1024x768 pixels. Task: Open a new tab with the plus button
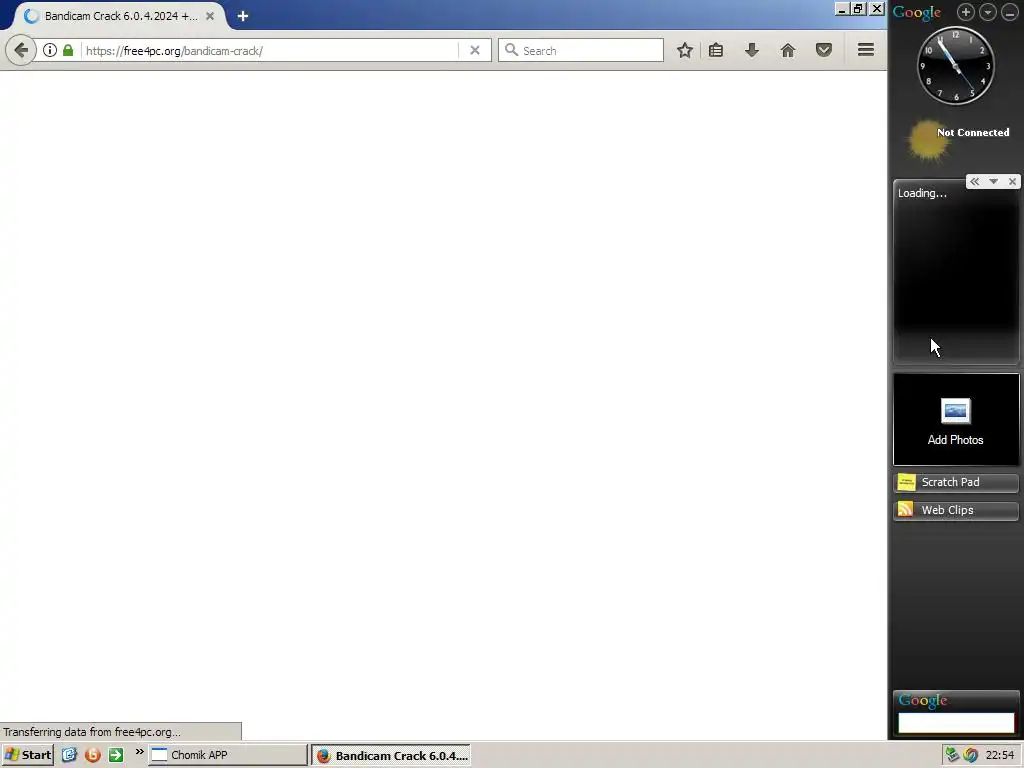click(242, 16)
